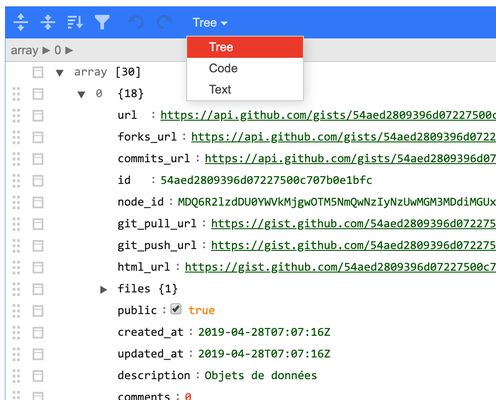This screenshot has height=400, width=496.
Task: Open the Tree mode dropdown
Action: [210, 23]
